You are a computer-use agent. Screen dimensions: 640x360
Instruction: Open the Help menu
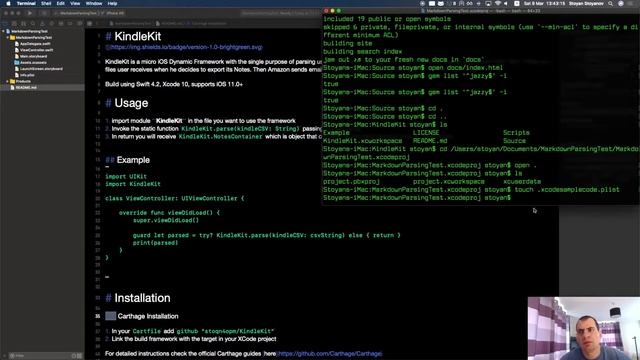coord(112,3)
